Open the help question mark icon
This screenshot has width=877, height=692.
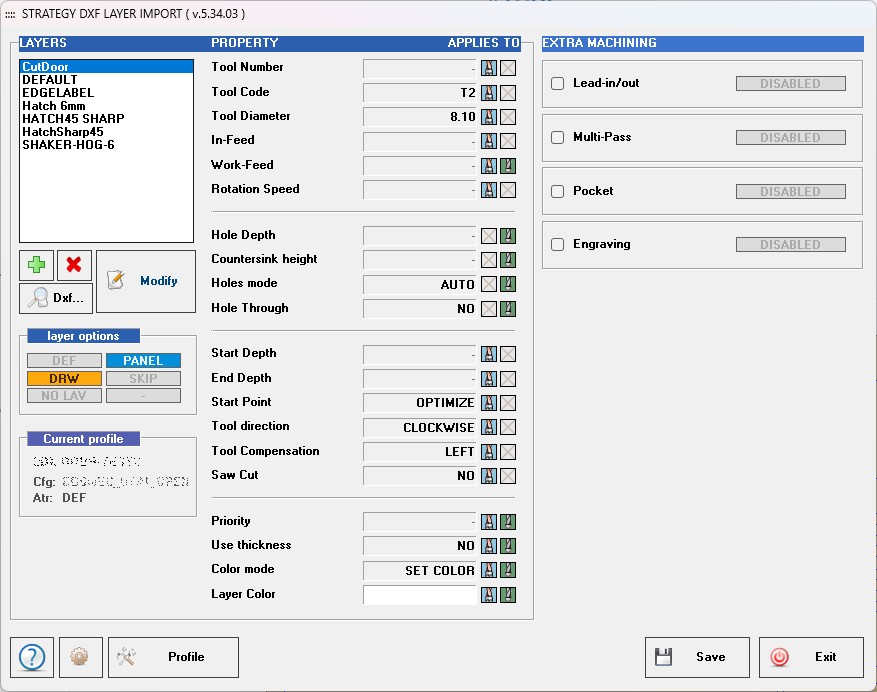[32, 657]
